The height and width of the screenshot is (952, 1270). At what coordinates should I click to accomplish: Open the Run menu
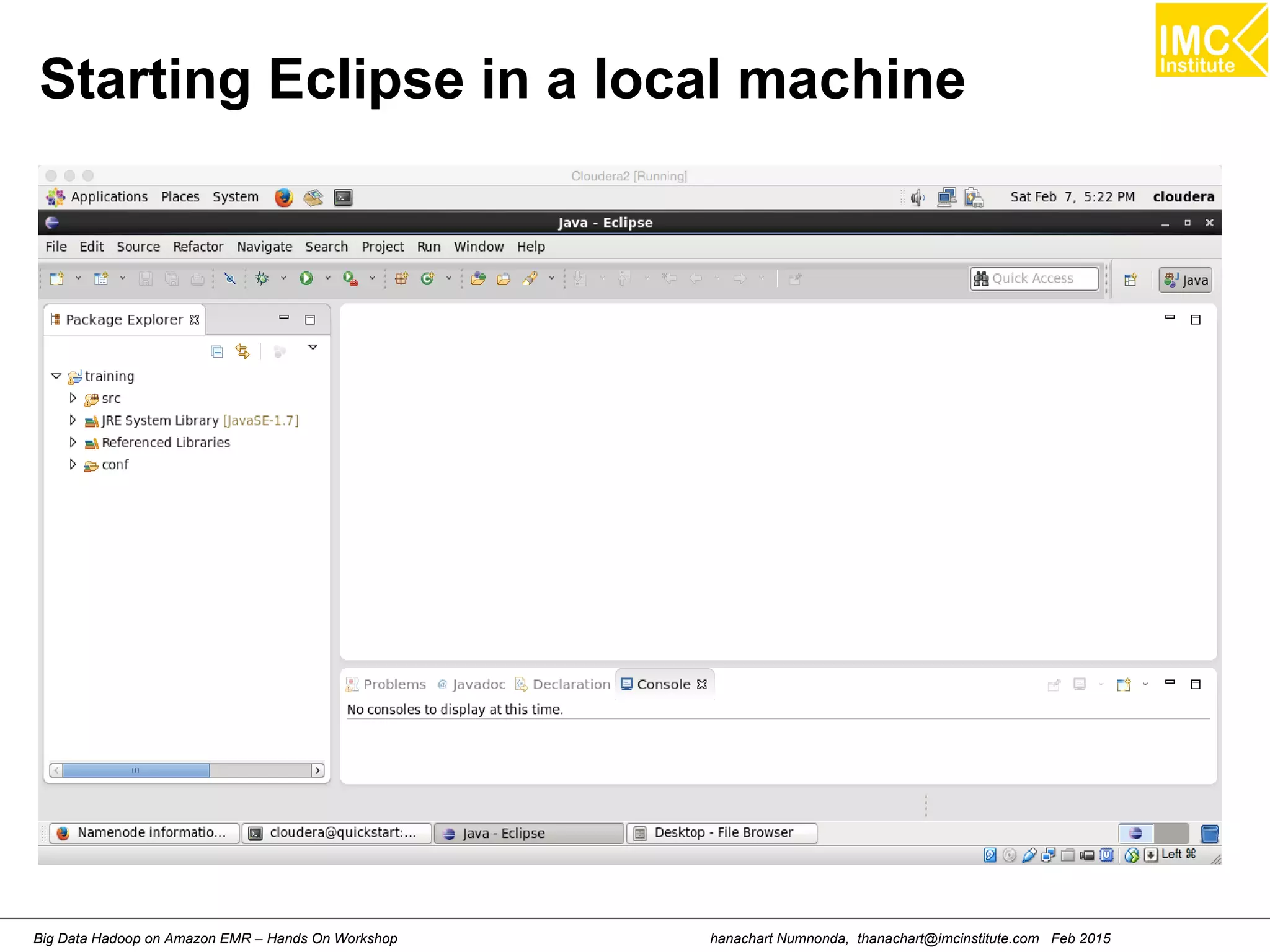coord(429,247)
